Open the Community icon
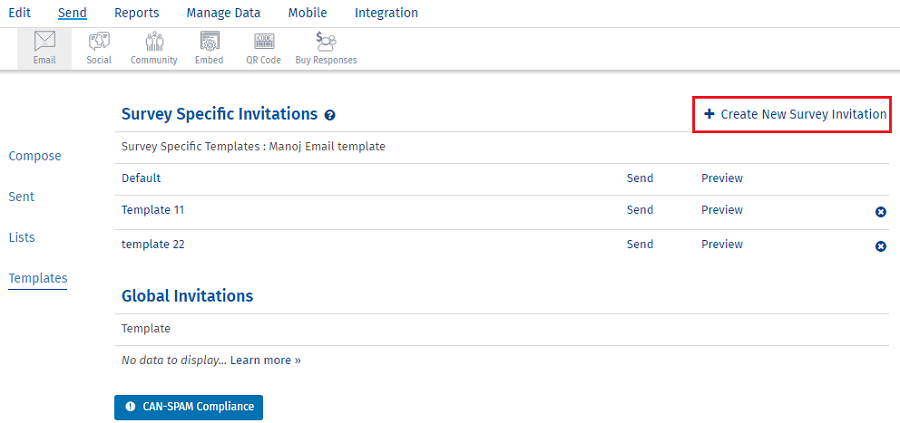 click(x=154, y=42)
